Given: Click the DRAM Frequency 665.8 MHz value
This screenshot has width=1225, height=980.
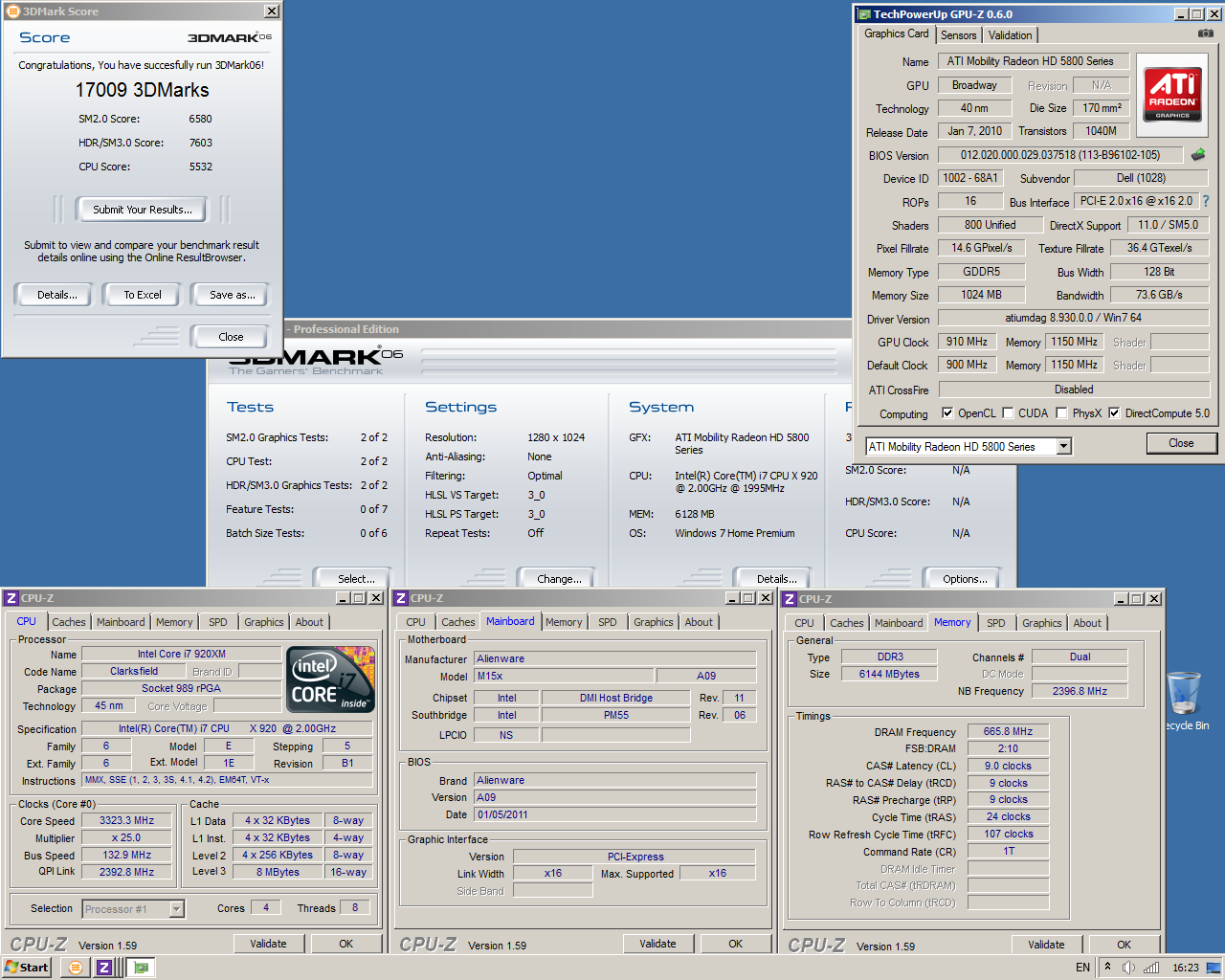Looking at the screenshot, I should click(1008, 731).
